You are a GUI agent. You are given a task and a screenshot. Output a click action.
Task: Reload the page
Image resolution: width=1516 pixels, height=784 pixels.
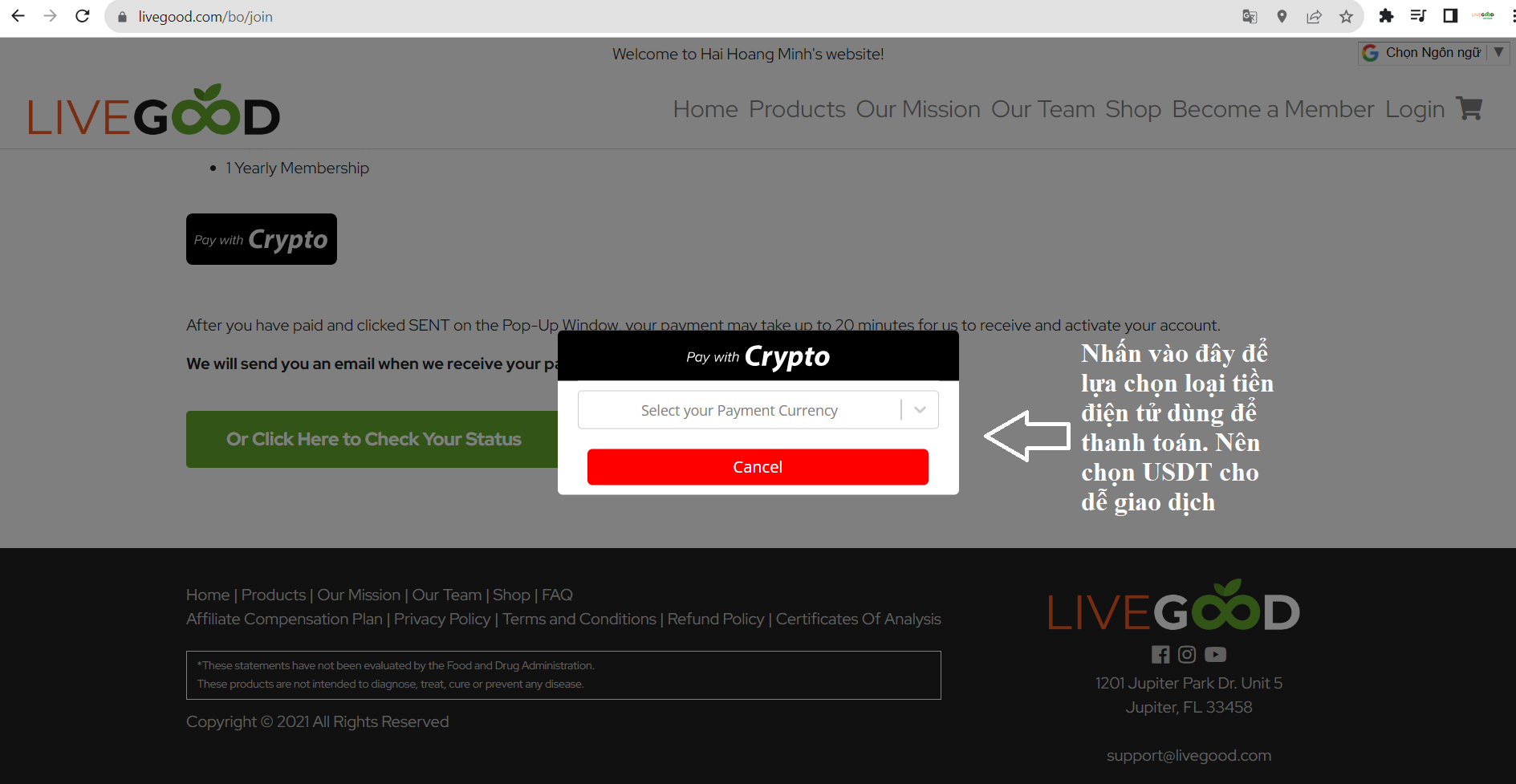(82, 16)
